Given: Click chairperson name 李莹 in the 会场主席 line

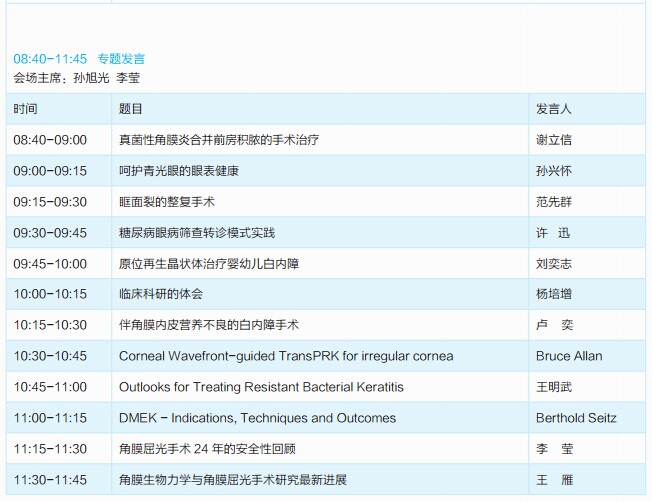Looking at the screenshot, I should click(128, 77).
